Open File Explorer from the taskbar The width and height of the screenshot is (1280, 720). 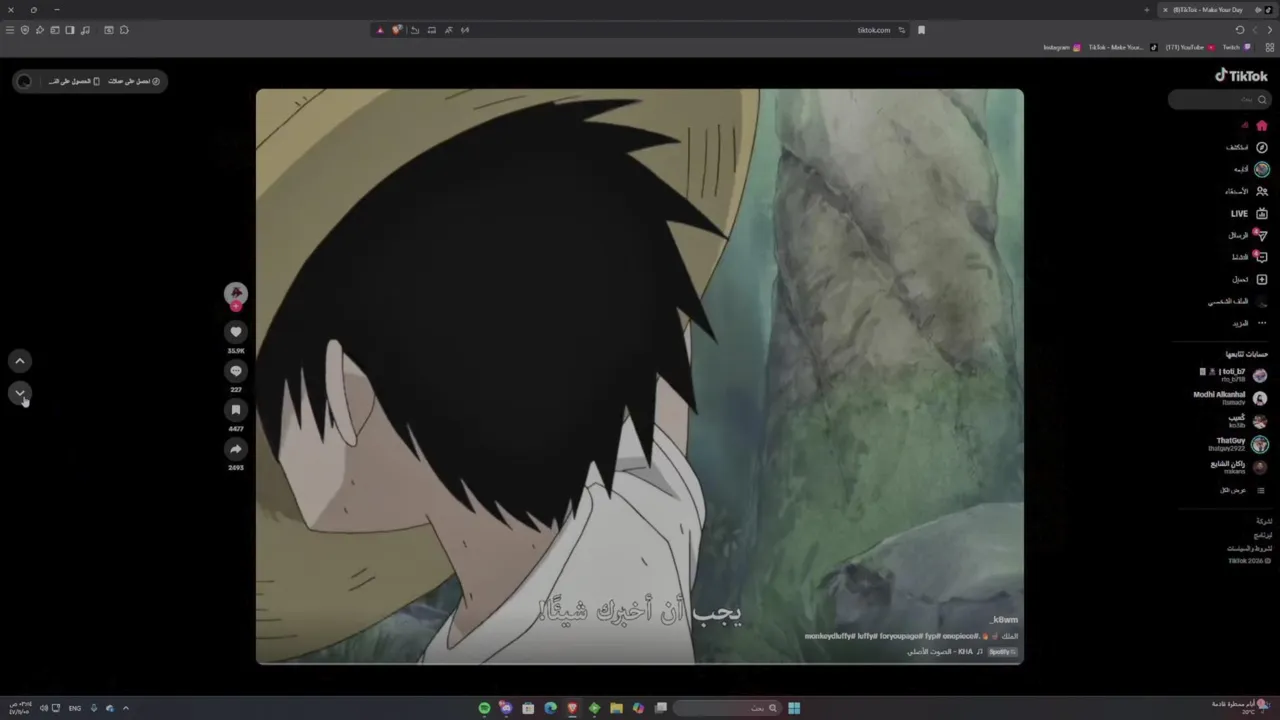(x=616, y=708)
